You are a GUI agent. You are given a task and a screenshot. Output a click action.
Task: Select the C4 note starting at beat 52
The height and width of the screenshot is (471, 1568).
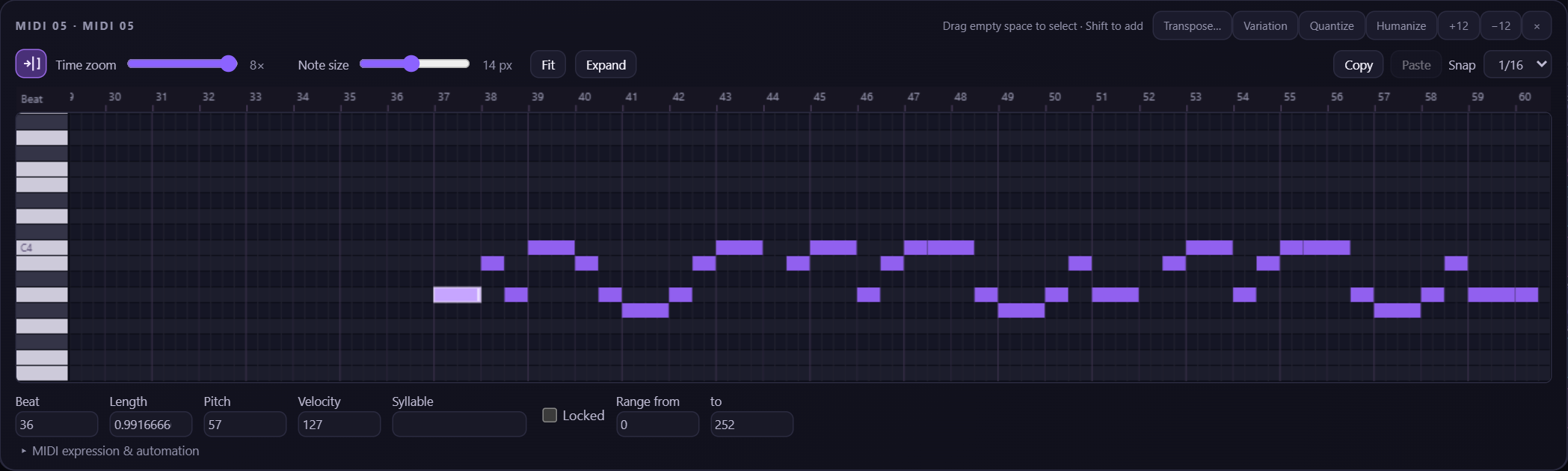point(1209,247)
